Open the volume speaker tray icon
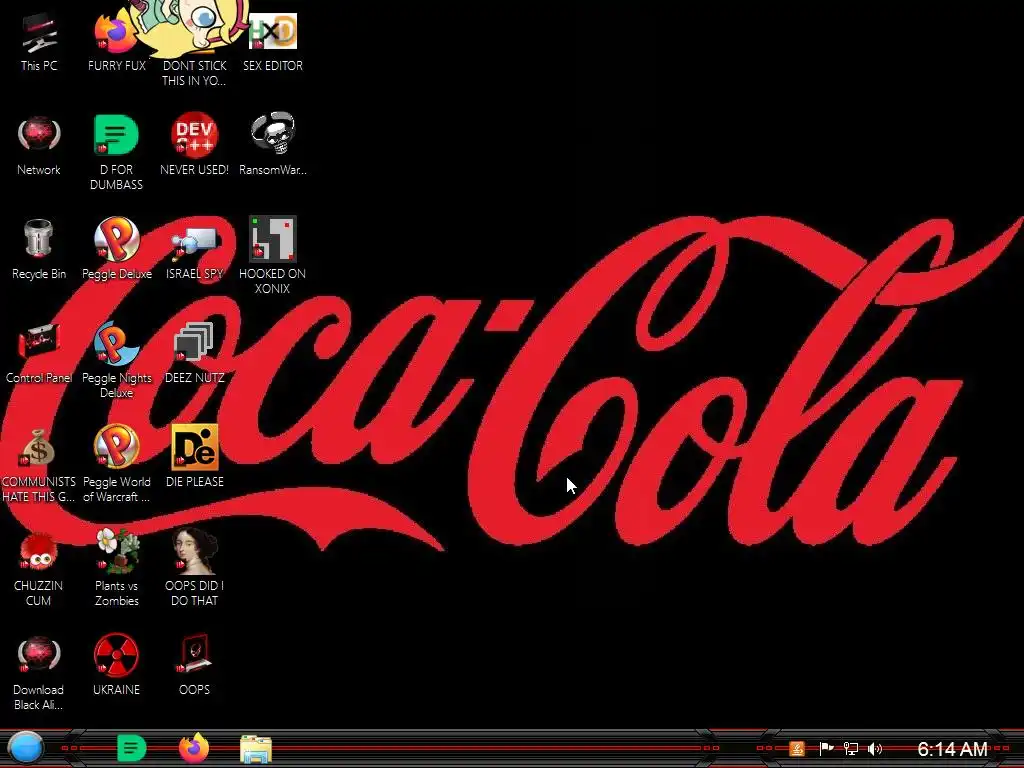Viewport: 1024px width, 768px height. 875,748
